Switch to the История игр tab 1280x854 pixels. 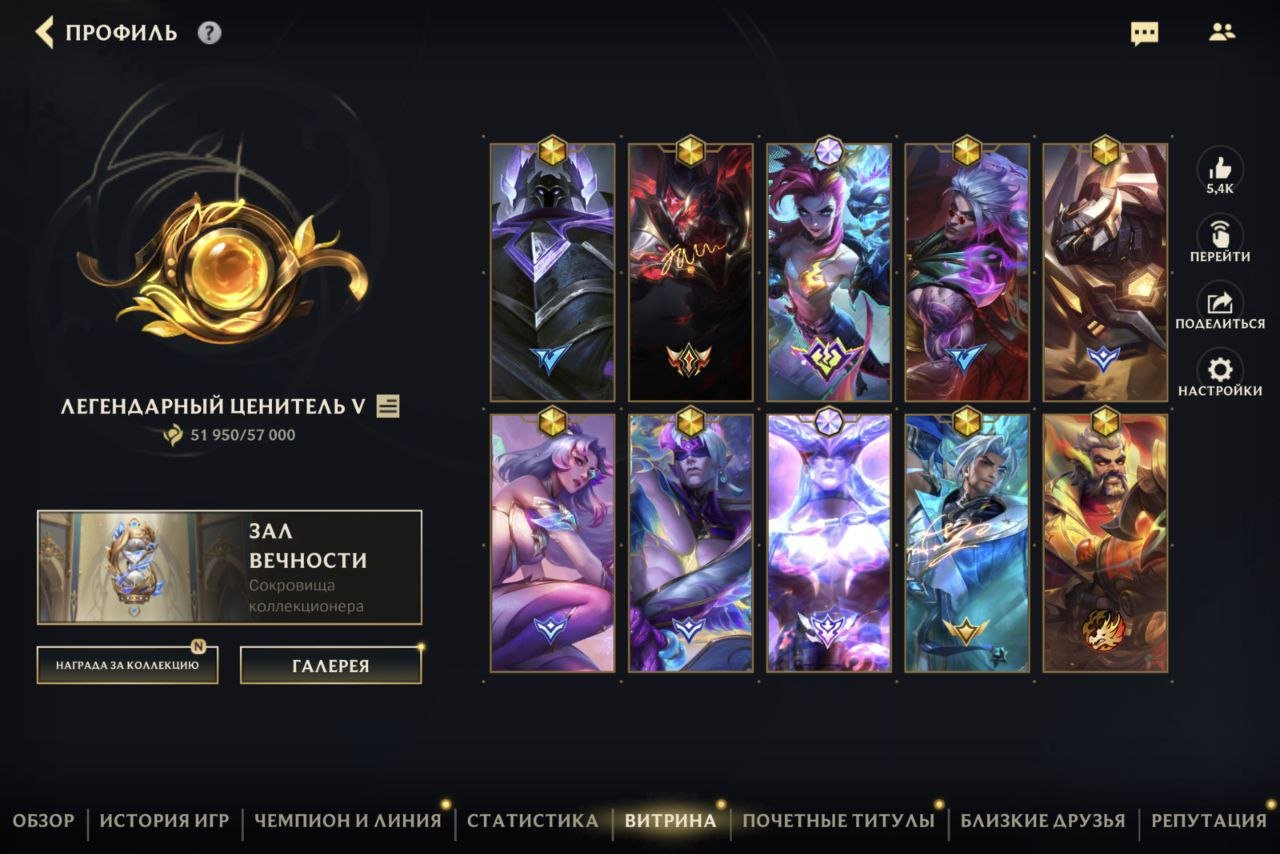pyautogui.click(x=164, y=821)
